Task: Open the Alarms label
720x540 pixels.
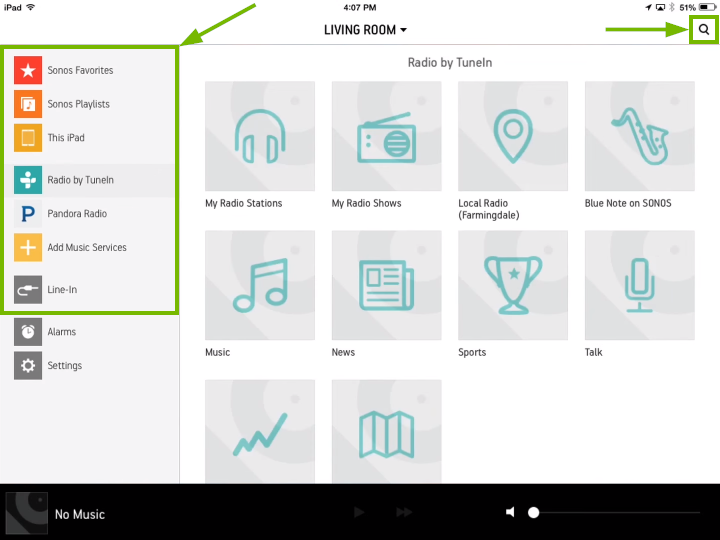Action: 62,332
